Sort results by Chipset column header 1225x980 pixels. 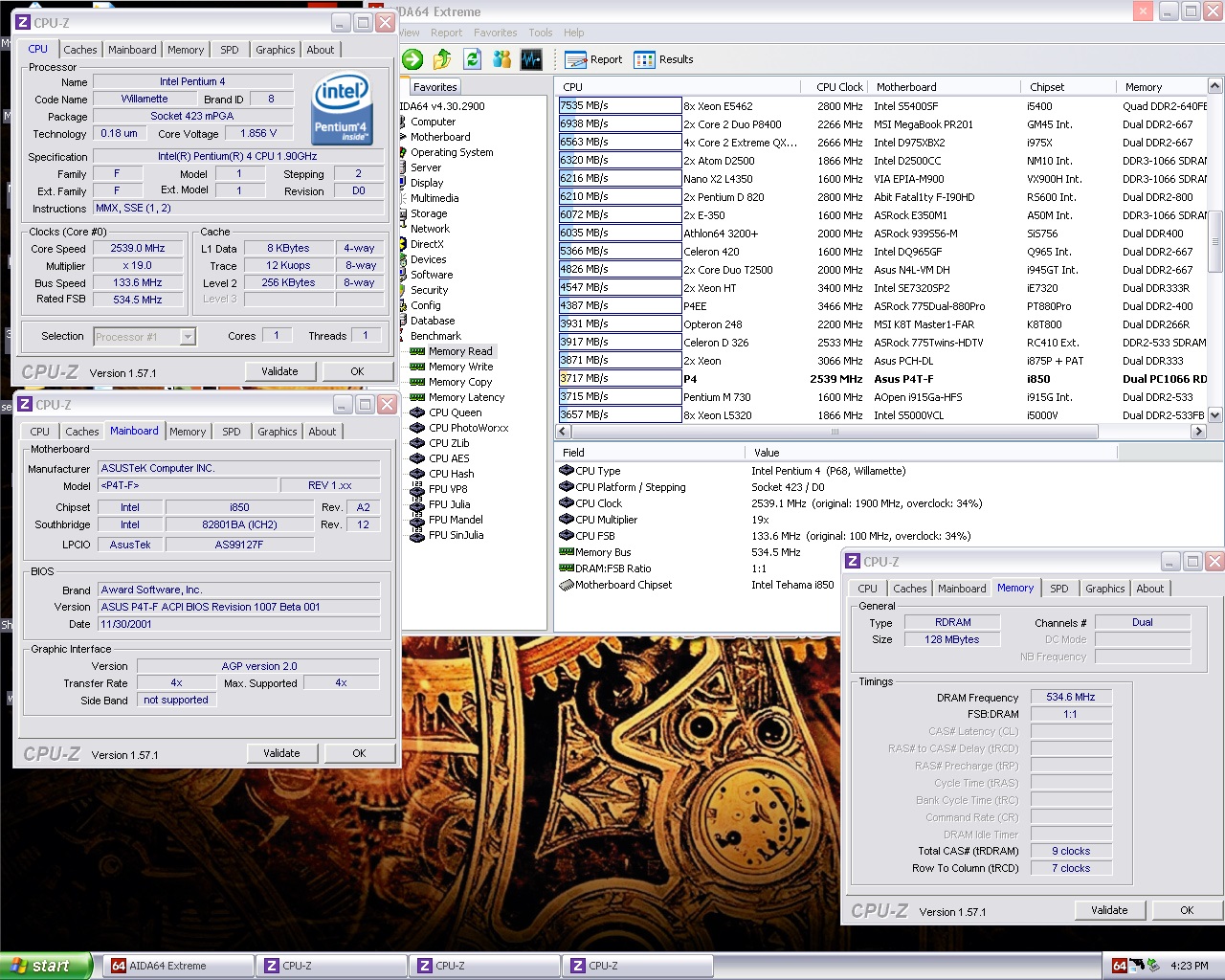pos(1068,87)
